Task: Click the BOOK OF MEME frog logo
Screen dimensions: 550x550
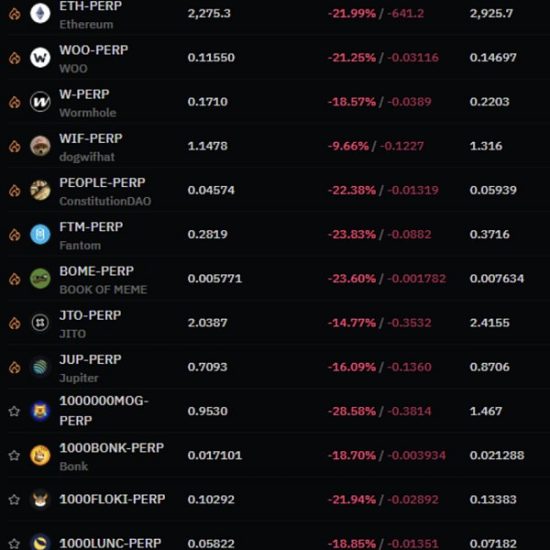Action: coord(40,279)
